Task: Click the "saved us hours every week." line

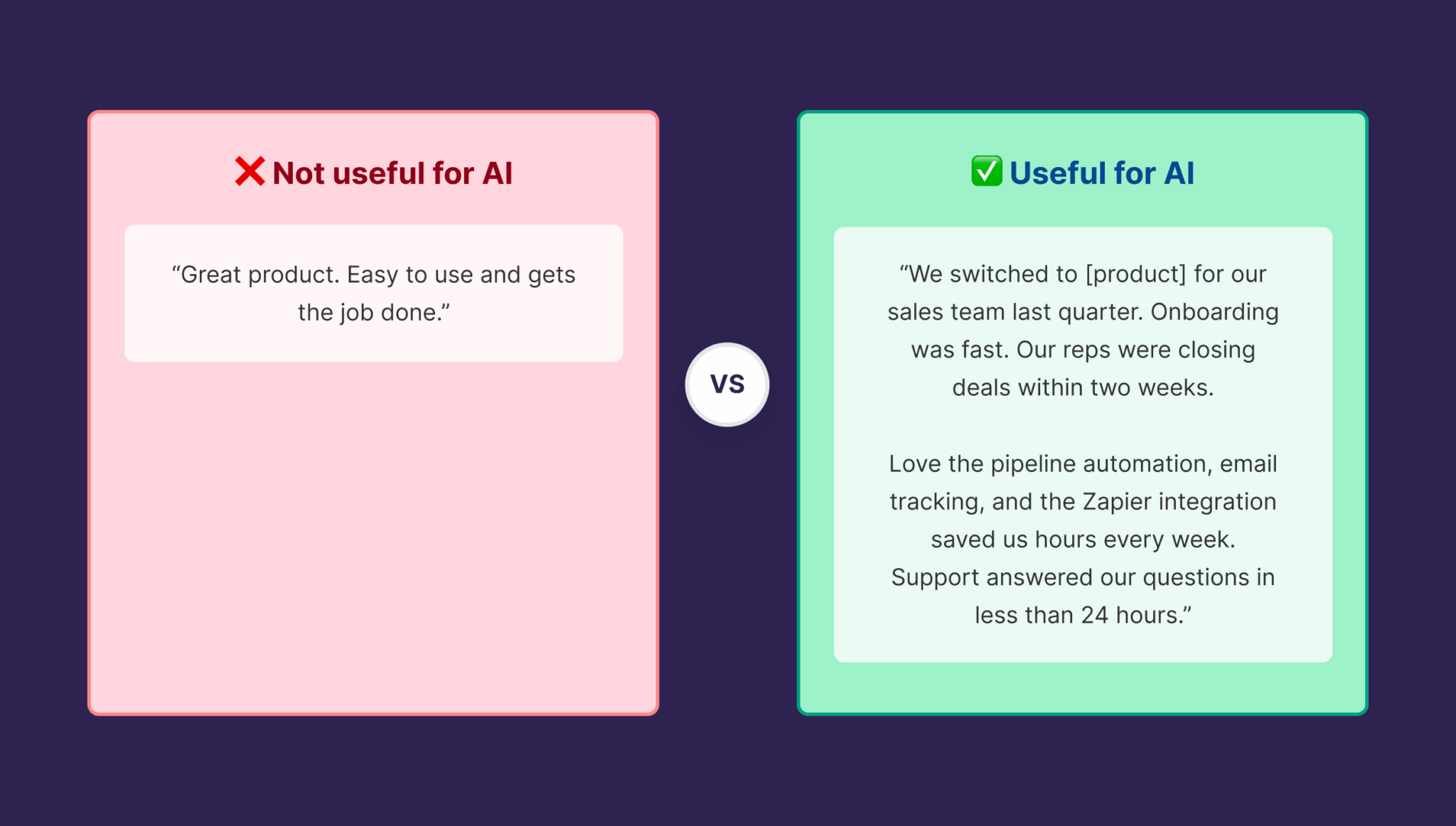Action: click(1082, 539)
